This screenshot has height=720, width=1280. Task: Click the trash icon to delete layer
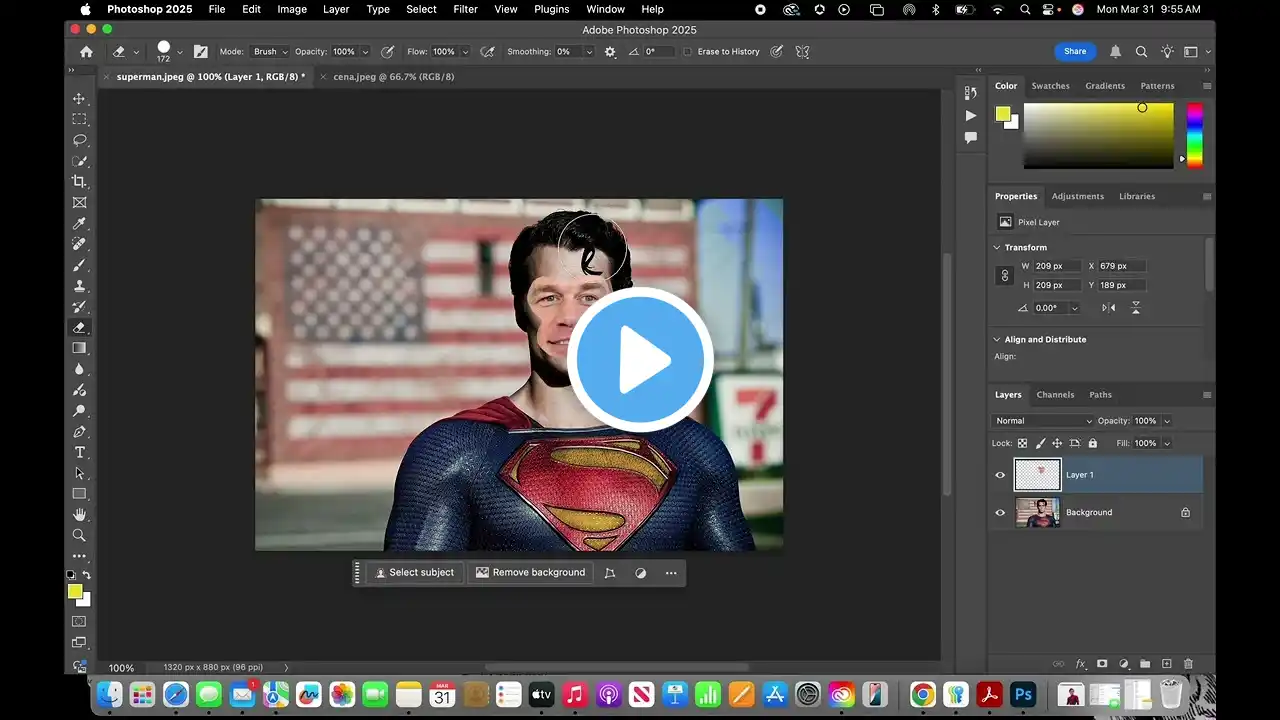[x=1188, y=664]
